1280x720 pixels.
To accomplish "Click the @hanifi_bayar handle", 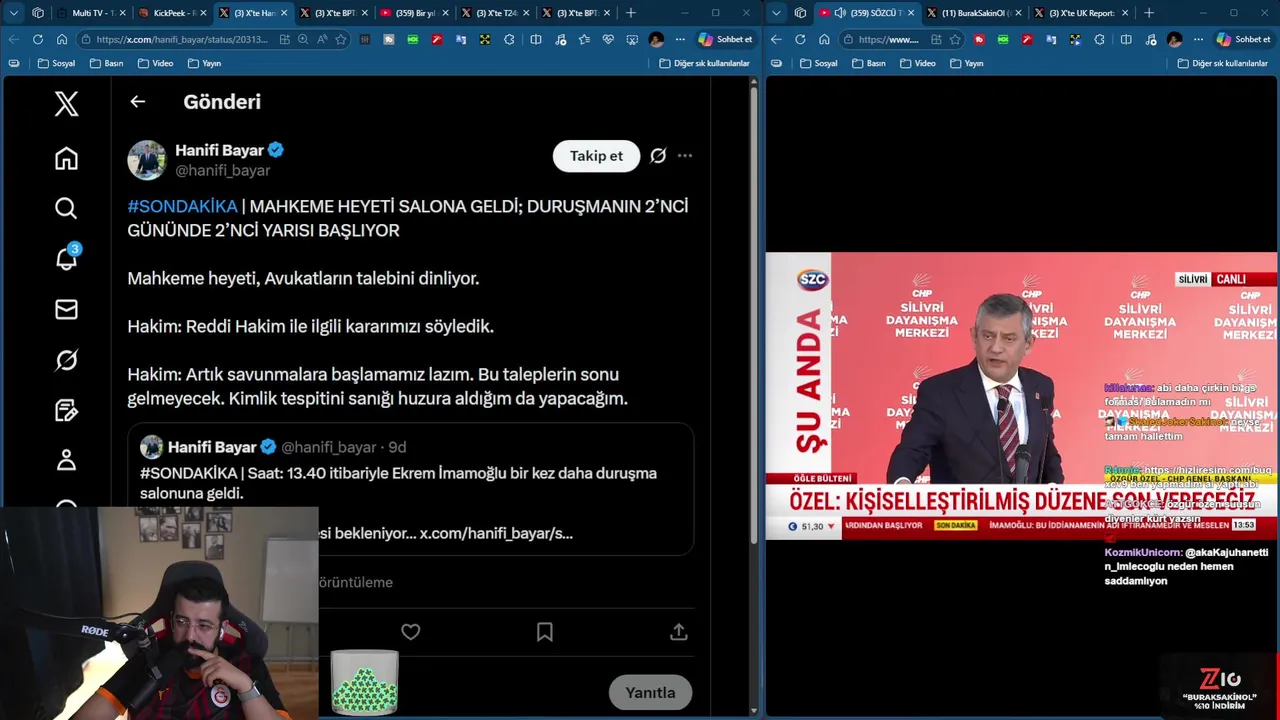I will click(223, 171).
